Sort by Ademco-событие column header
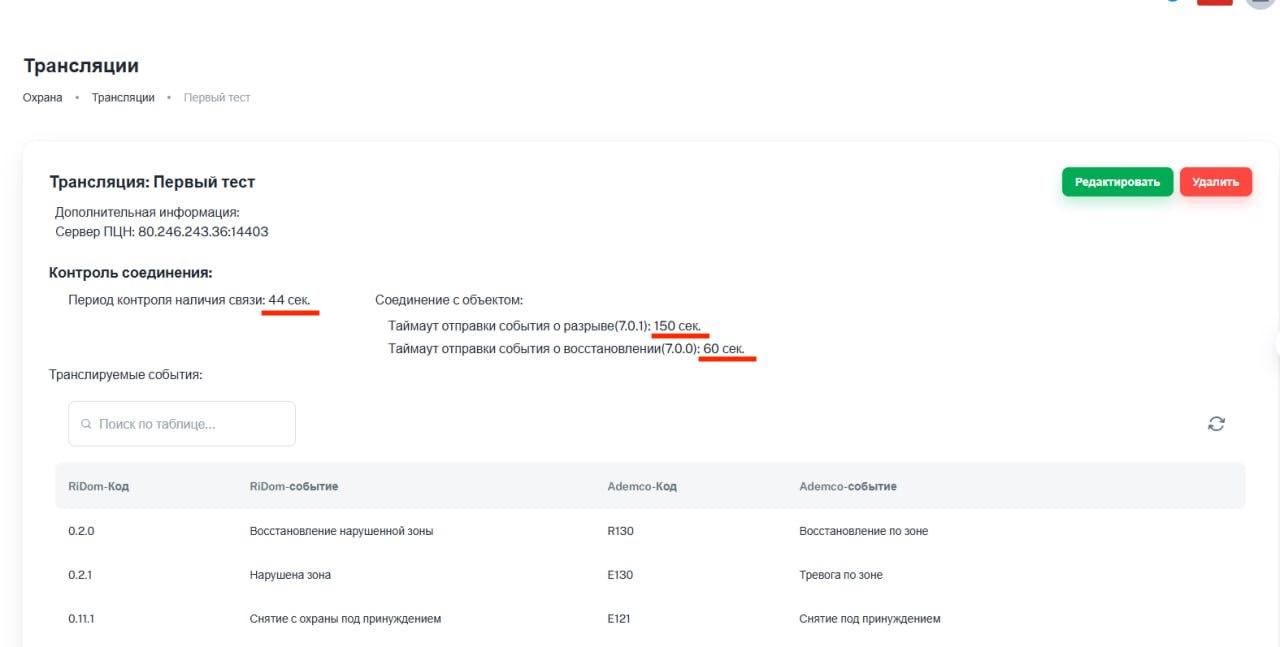1280x647 pixels. point(847,487)
